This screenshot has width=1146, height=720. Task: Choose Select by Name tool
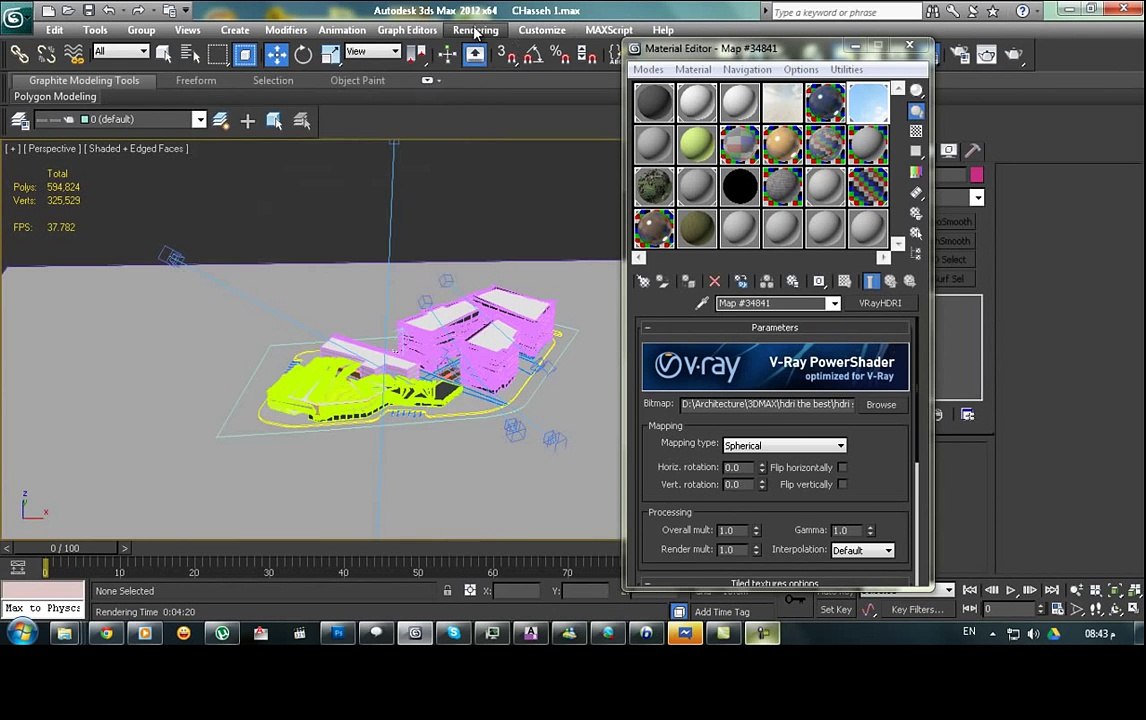tap(190, 54)
